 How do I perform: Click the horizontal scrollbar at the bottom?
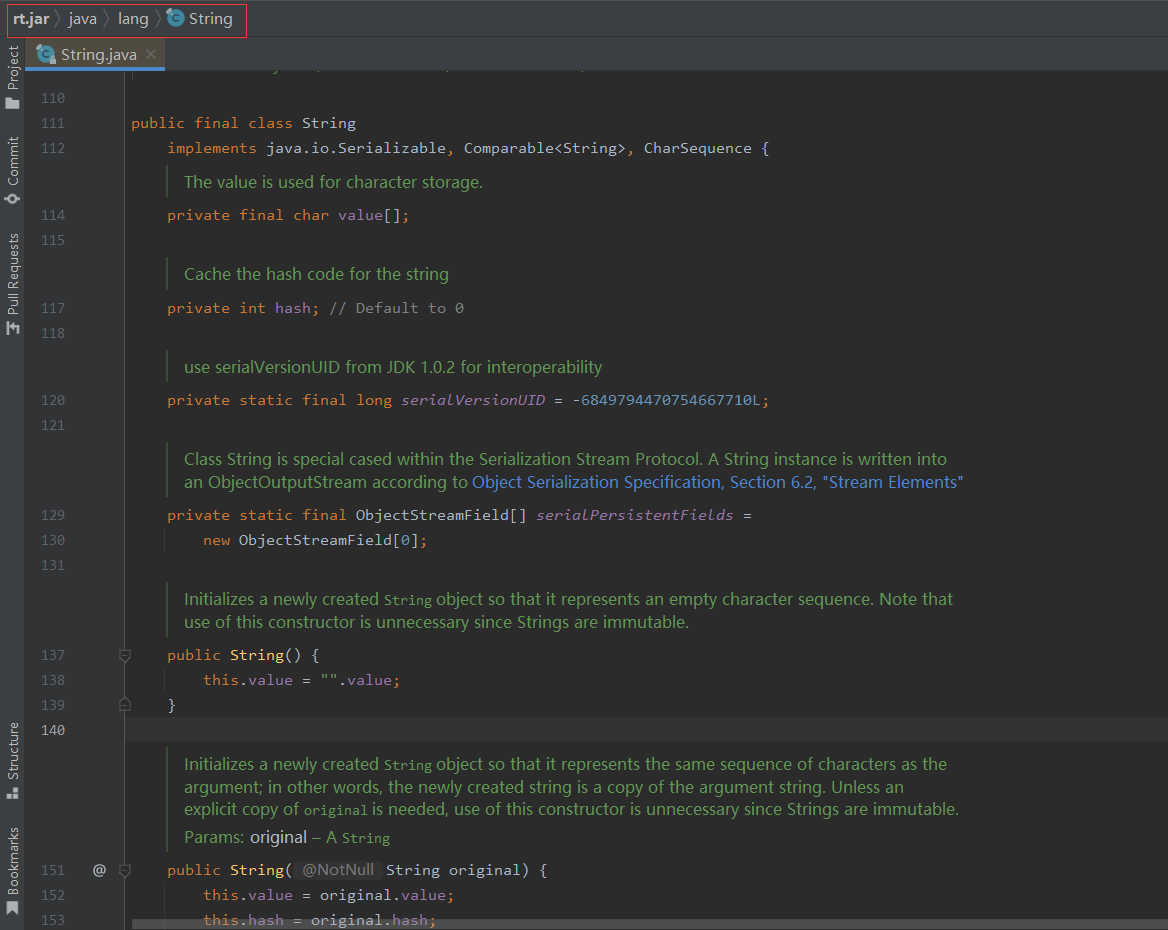point(648,924)
